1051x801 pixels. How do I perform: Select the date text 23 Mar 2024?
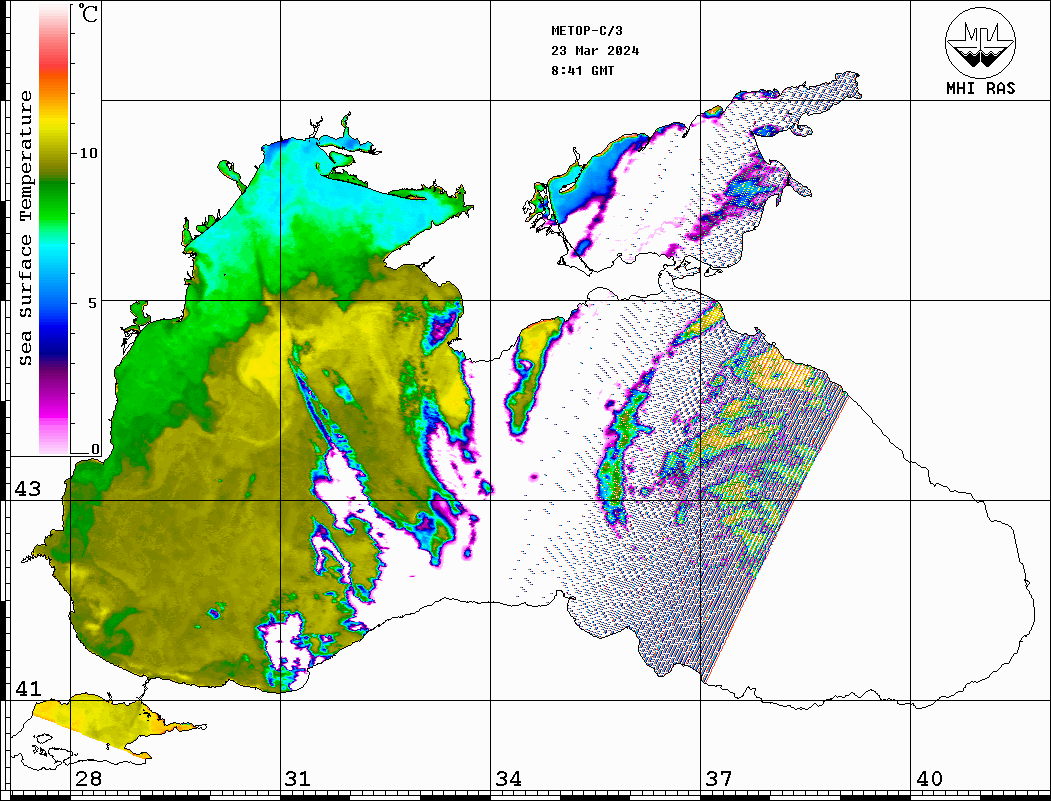point(595,51)
